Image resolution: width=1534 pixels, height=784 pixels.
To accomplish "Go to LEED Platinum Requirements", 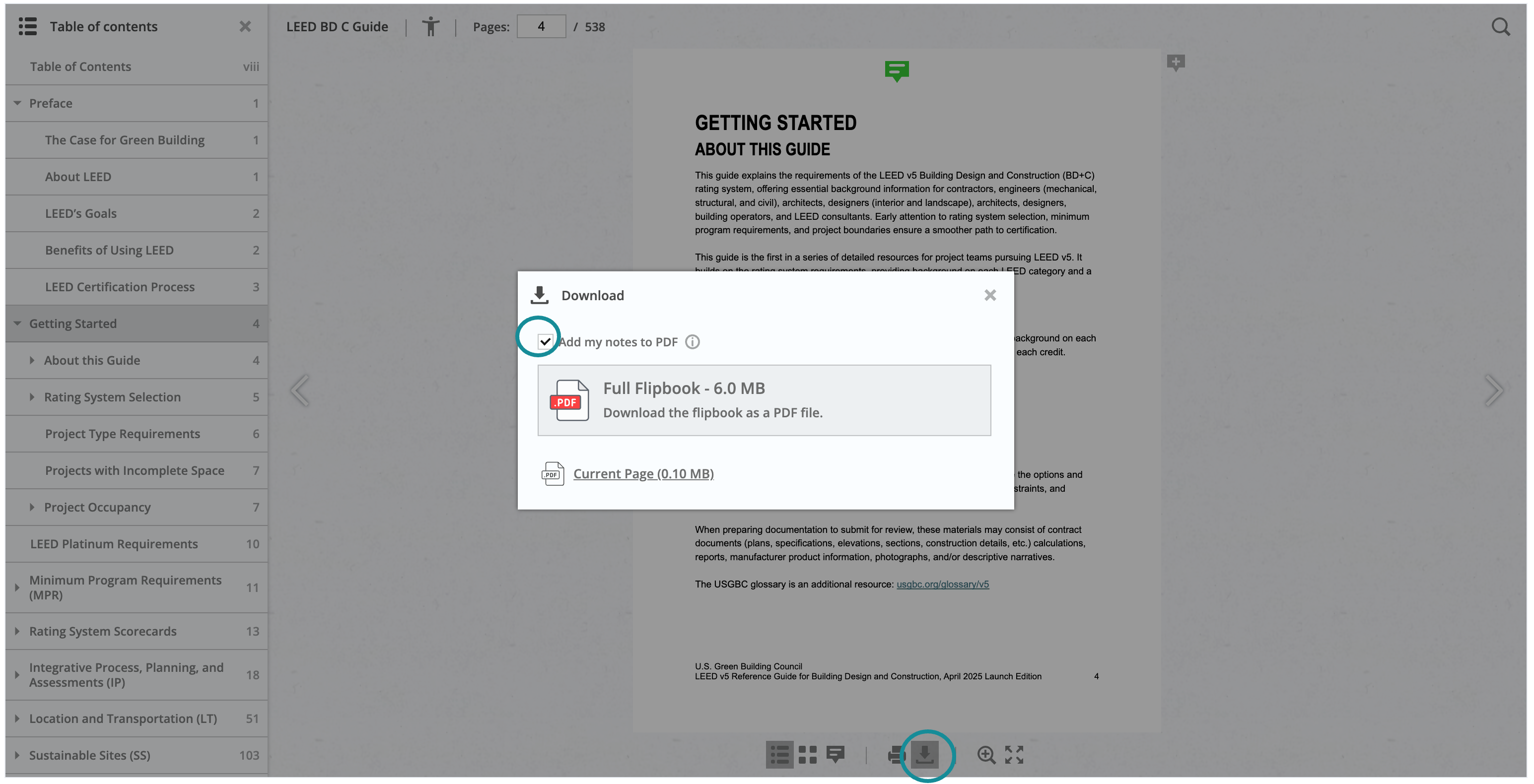I will (x=137, y=544).
